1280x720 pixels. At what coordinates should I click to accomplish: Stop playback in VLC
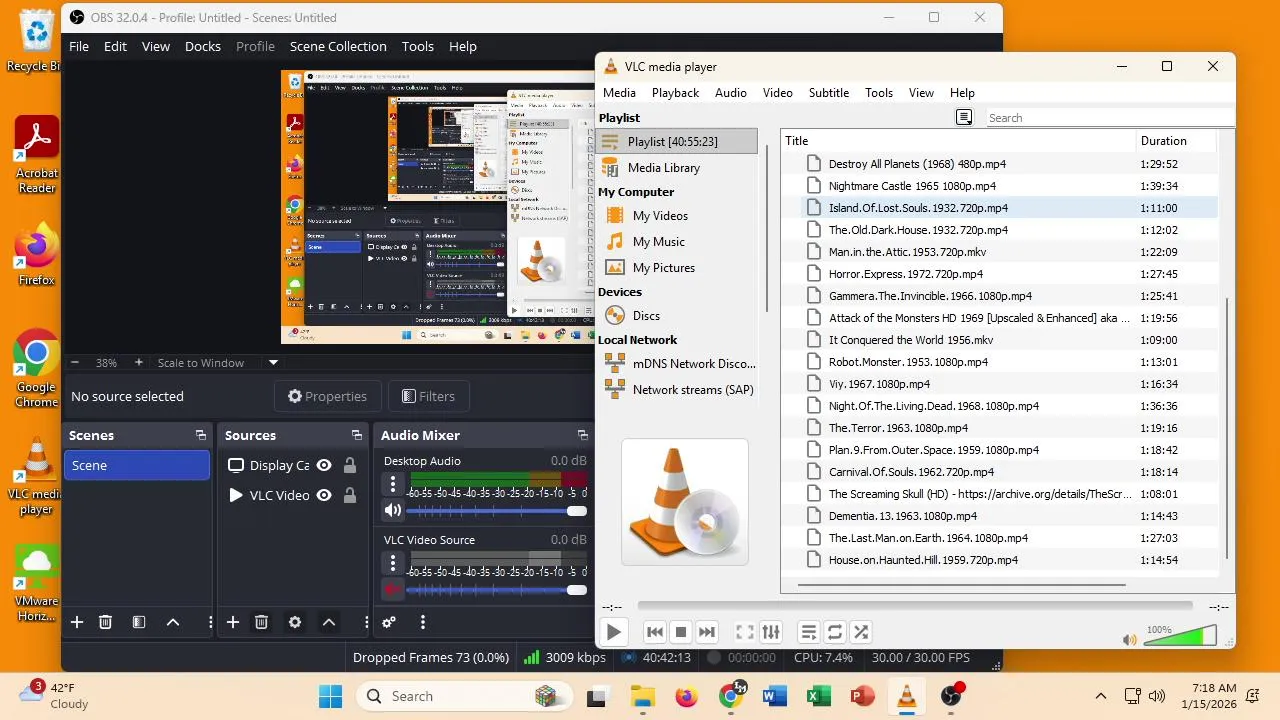pyautogui.click(x=681, y=632)
